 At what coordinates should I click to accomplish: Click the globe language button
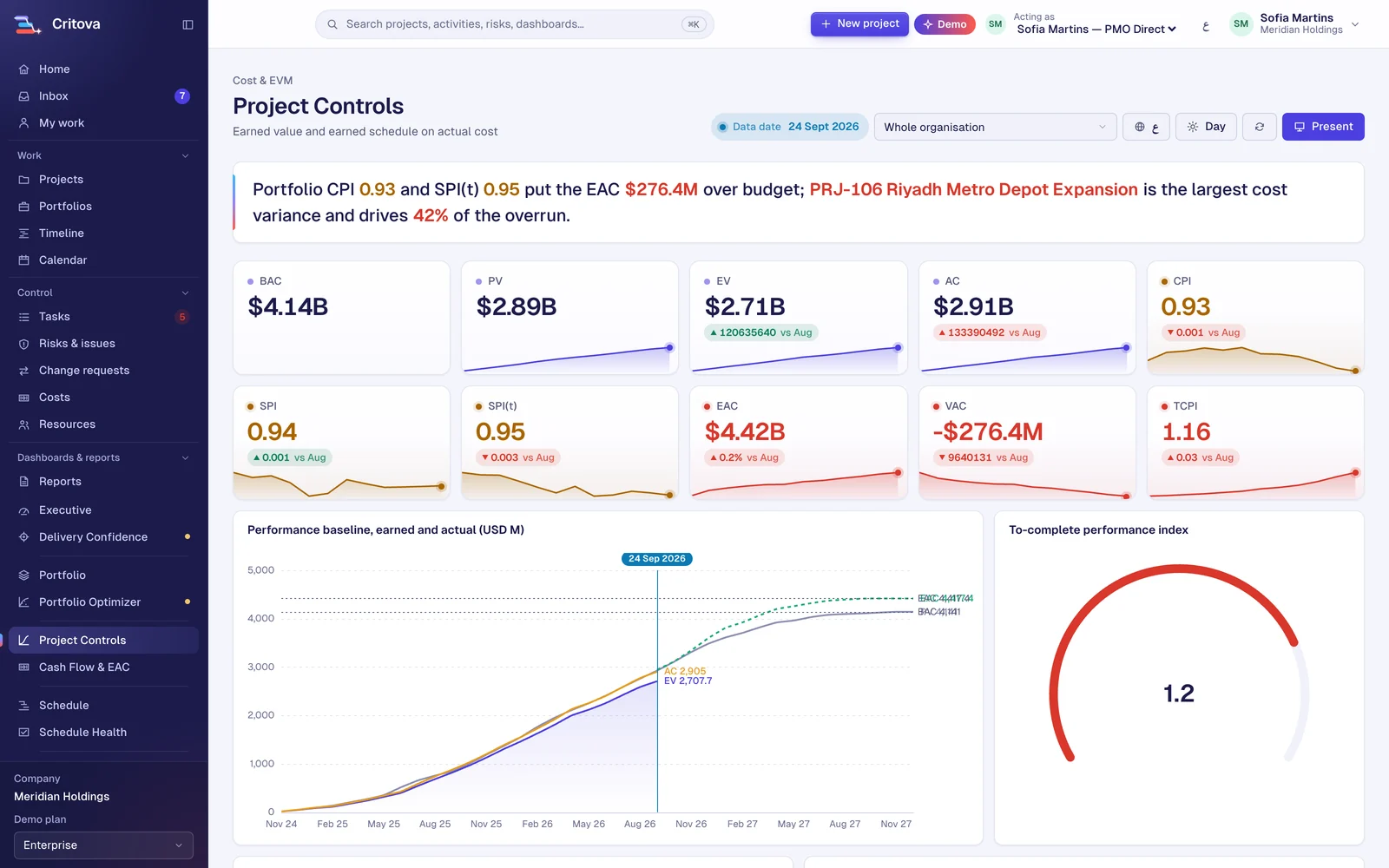tap(1146, 127)
